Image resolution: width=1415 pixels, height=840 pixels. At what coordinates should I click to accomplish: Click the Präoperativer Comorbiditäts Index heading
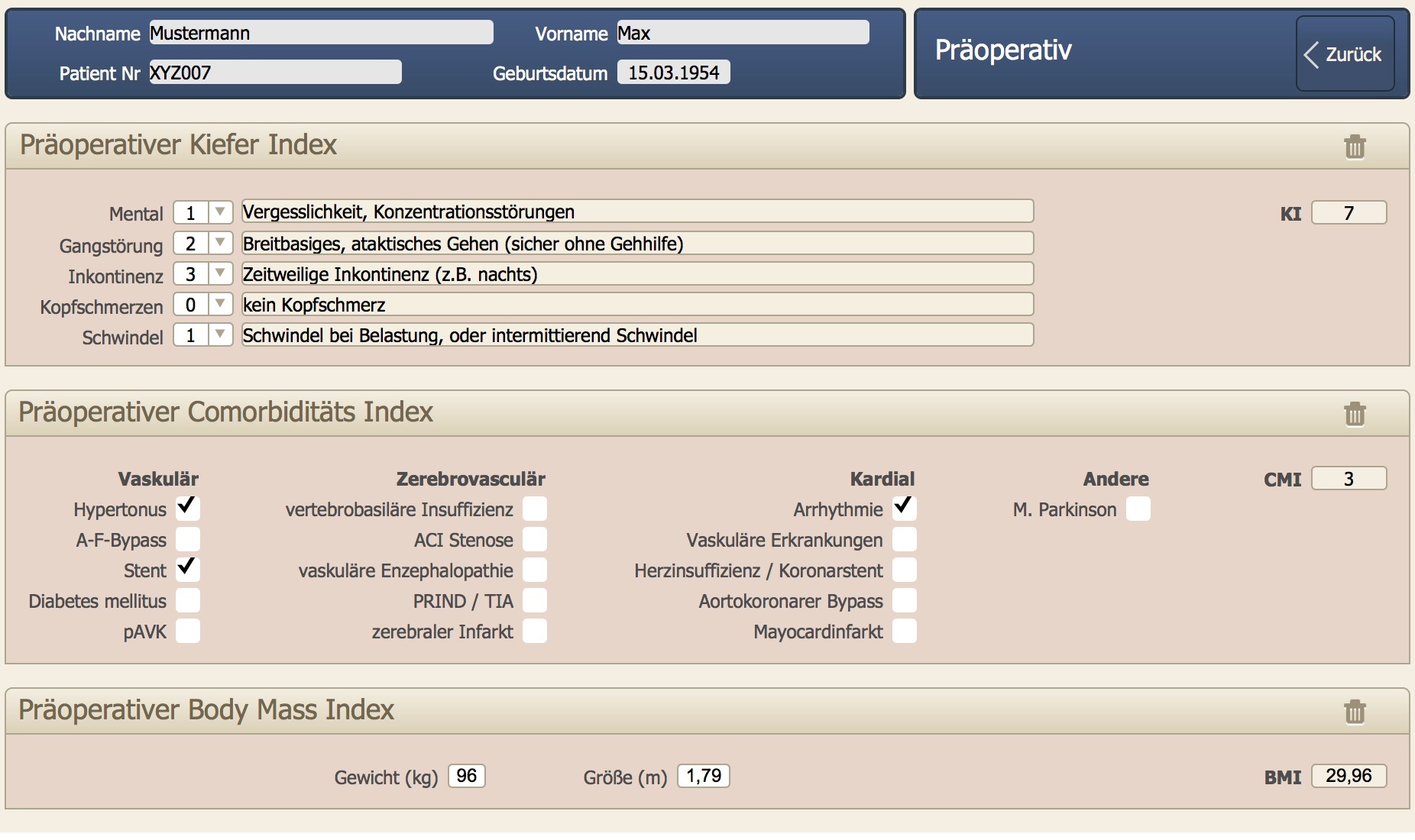(x=225, y=412)
